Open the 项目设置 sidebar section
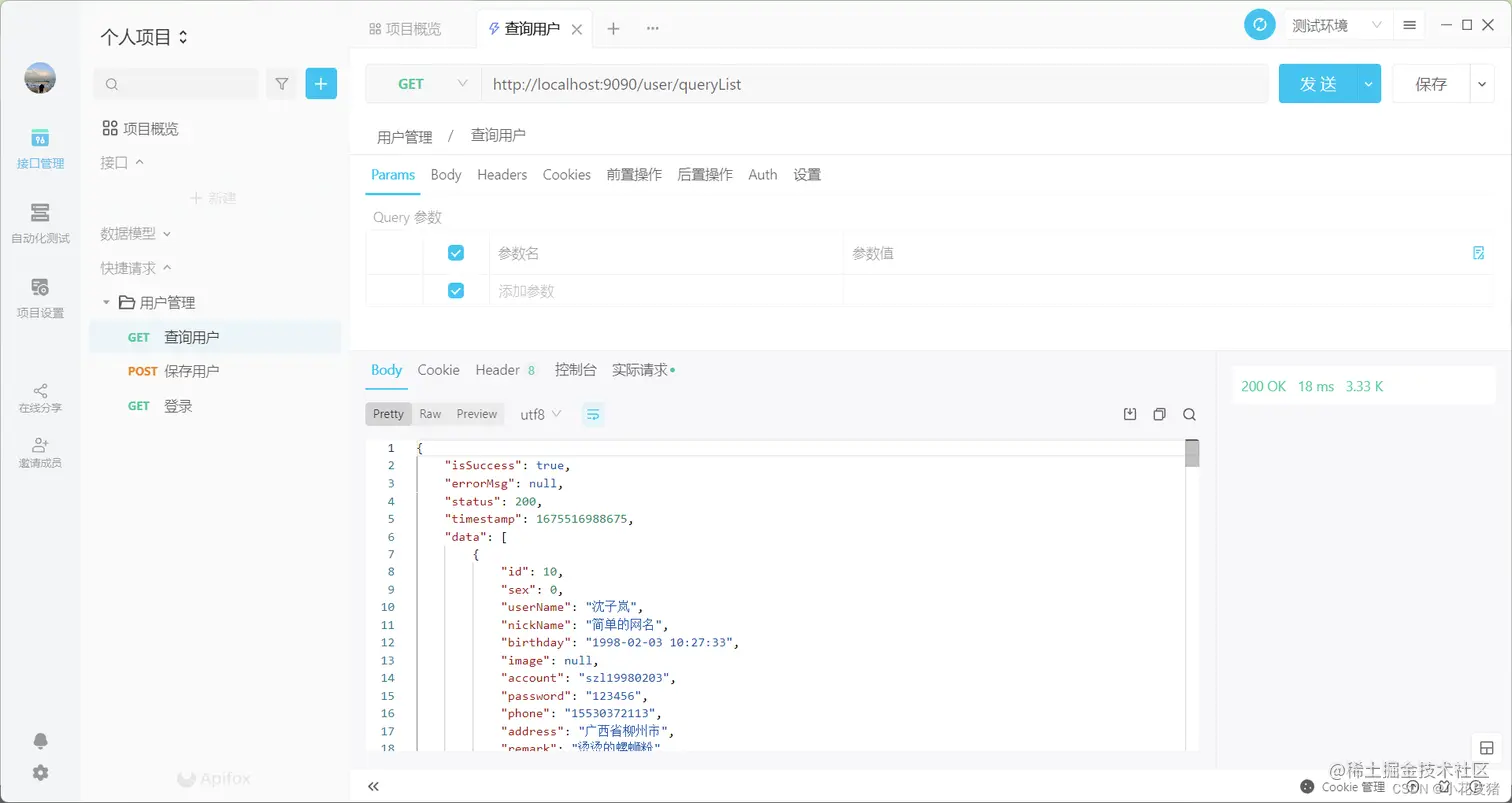 point(40,298)
